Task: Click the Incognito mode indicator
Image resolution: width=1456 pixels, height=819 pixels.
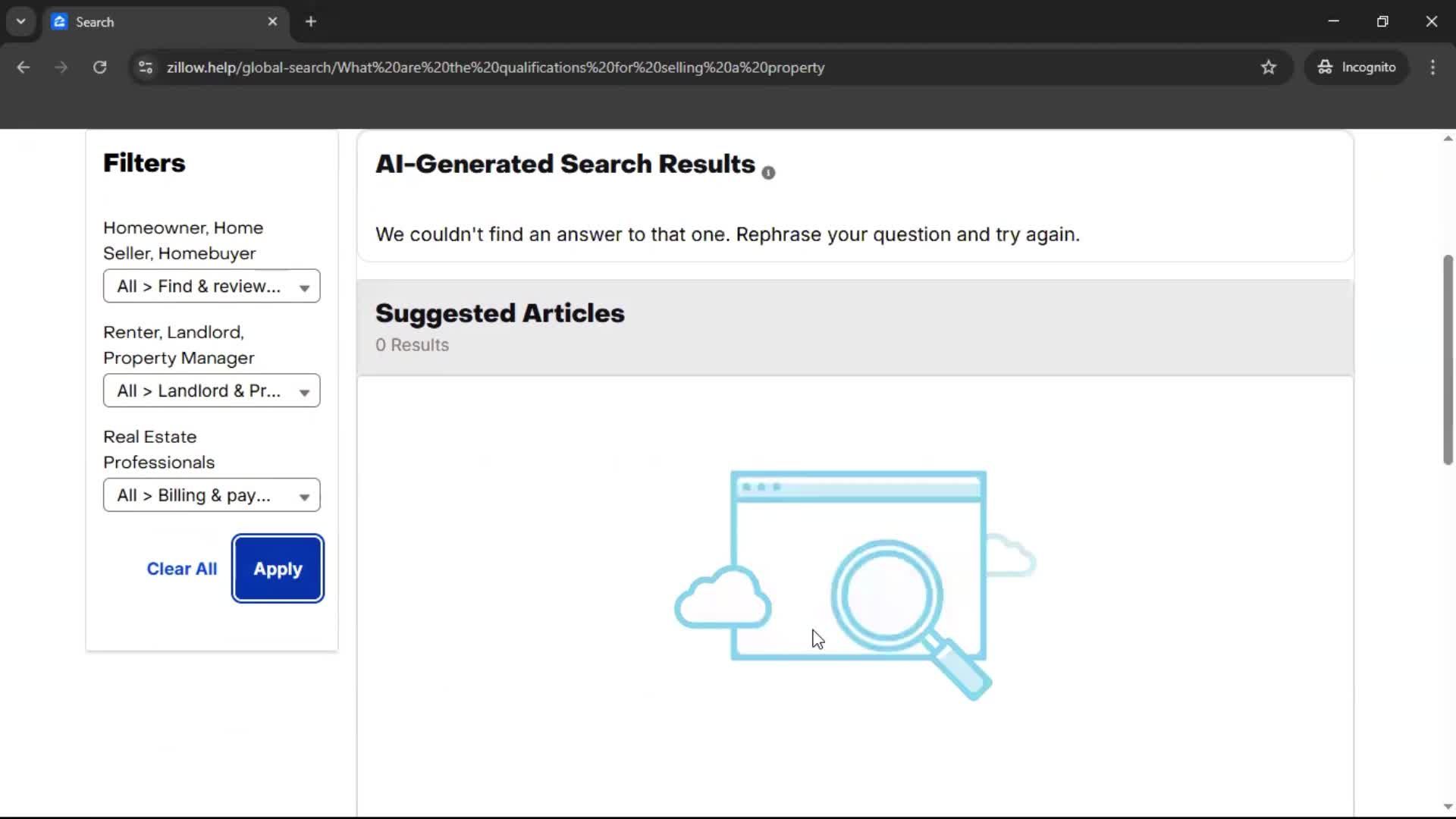Action: (x=1357, y=67)
